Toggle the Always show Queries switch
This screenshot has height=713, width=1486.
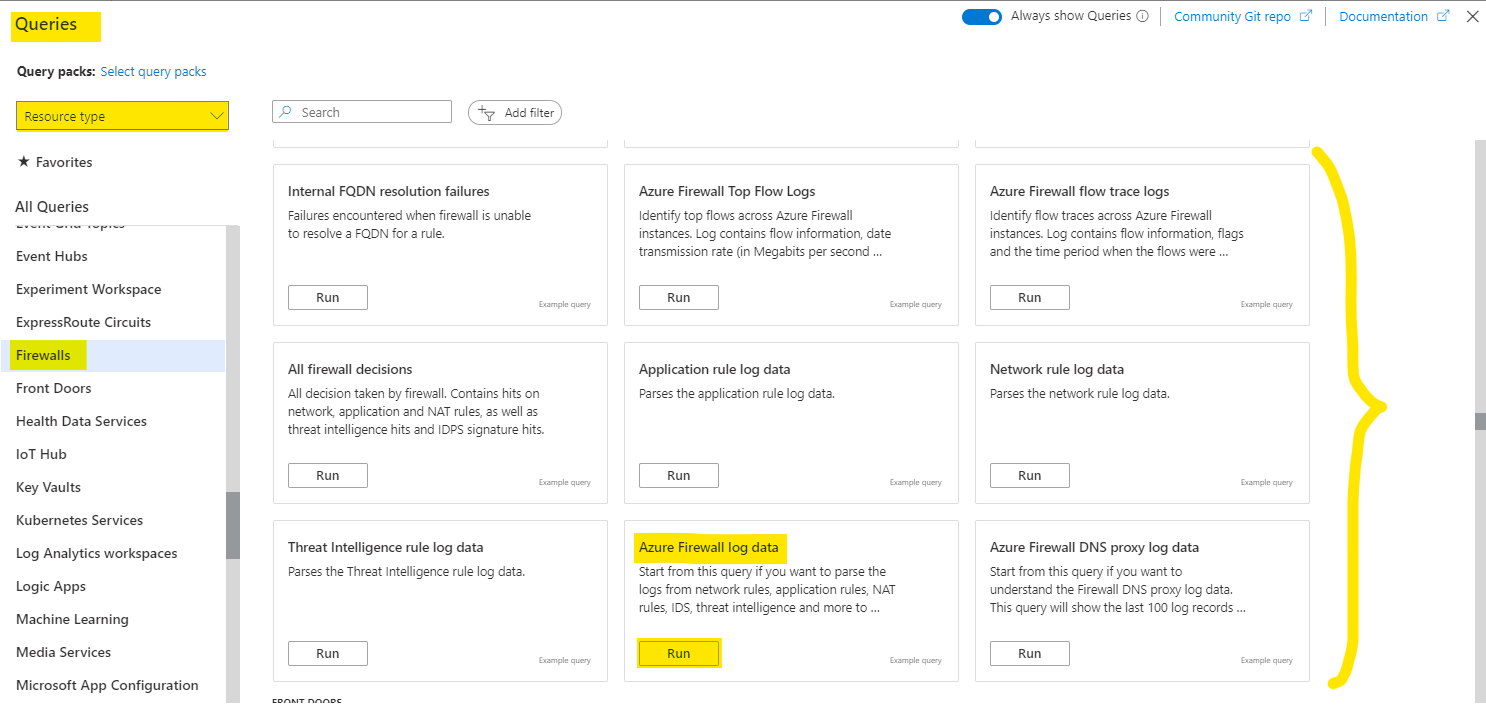click(981, 17)
